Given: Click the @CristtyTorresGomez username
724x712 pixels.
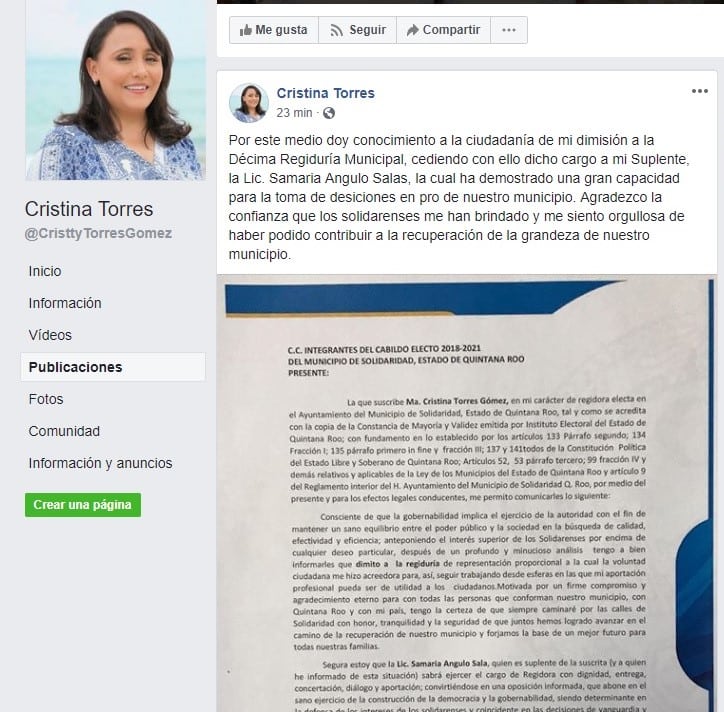Looking at the screenshot, I should [x=98, y=233].
